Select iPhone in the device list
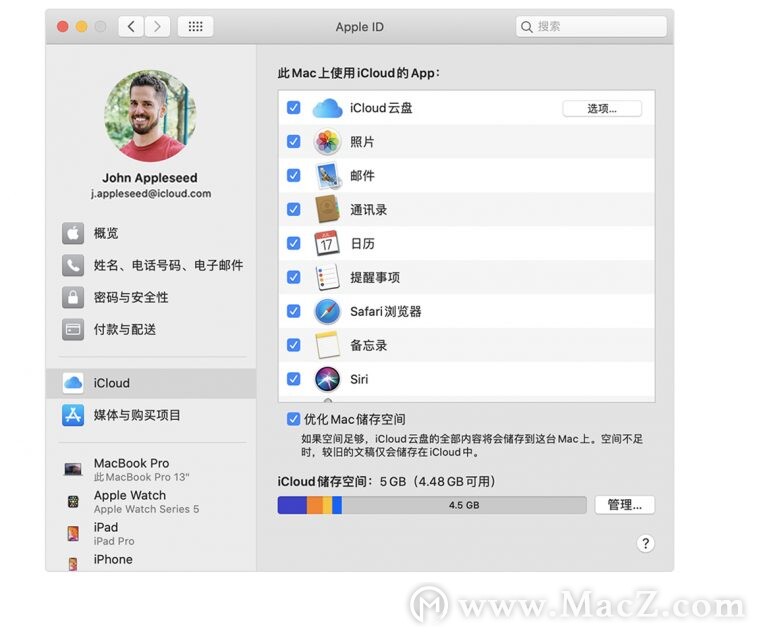Image resolution: width=768 pixels, height=632 pixels. [151, 561]
